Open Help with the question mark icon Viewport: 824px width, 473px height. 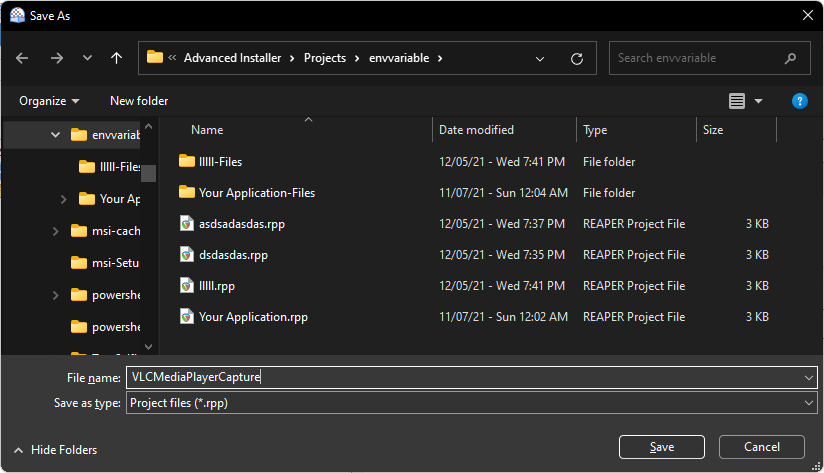799,101
